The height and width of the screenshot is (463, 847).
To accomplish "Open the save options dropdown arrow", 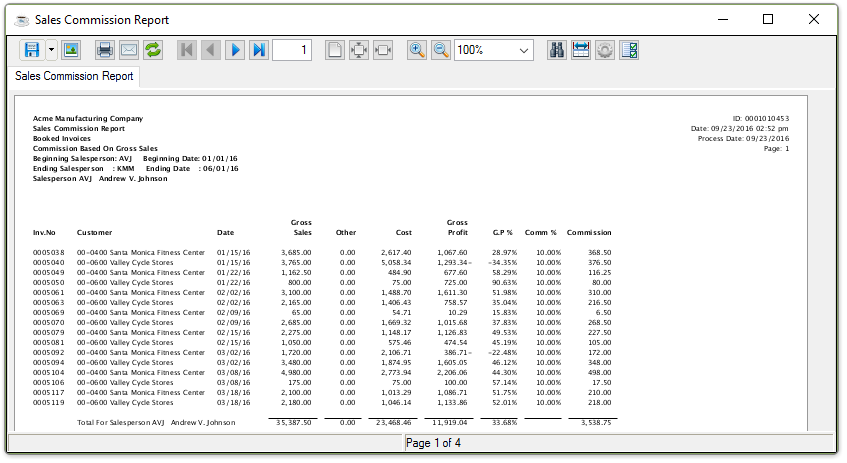I will pos(51,50).
